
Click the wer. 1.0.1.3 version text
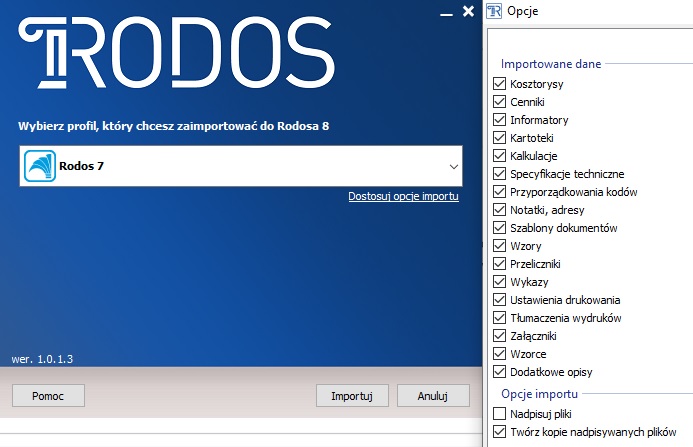tap(42, 359)
